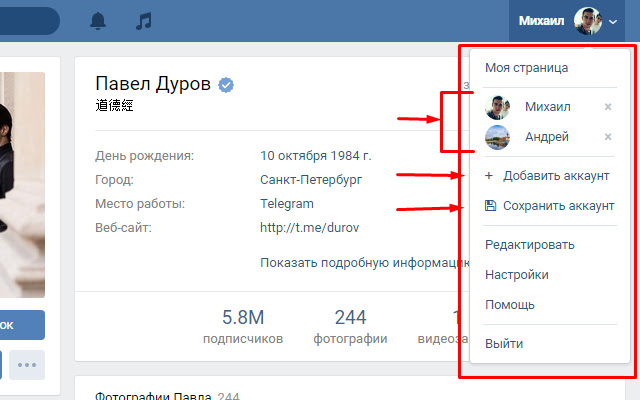Click Михаил's avatar in the top bar
This screenshot has height=400, width=640.
click(x=588, y=21)
